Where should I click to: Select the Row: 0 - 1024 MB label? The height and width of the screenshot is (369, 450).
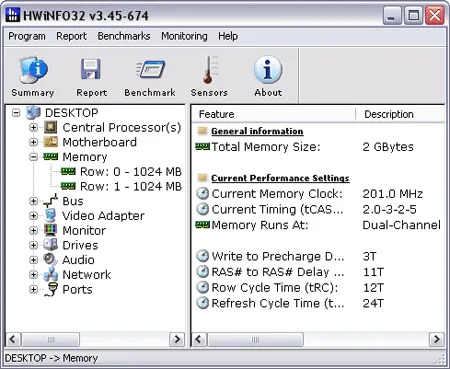click(x=131, y=171)
